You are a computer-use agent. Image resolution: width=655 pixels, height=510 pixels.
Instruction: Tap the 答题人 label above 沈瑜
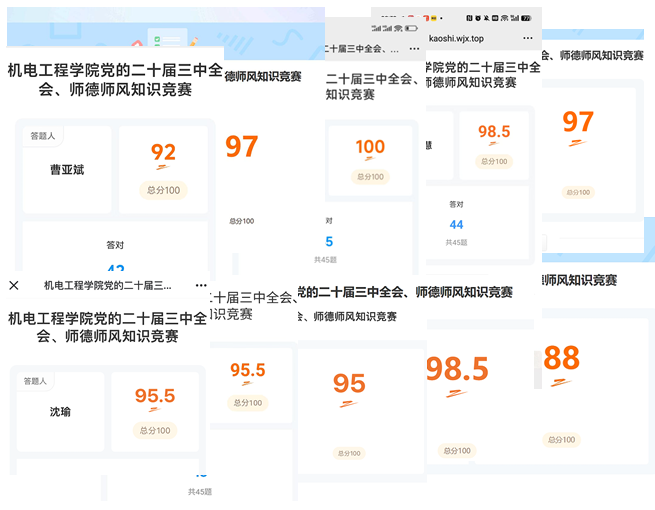pos(35,381)
